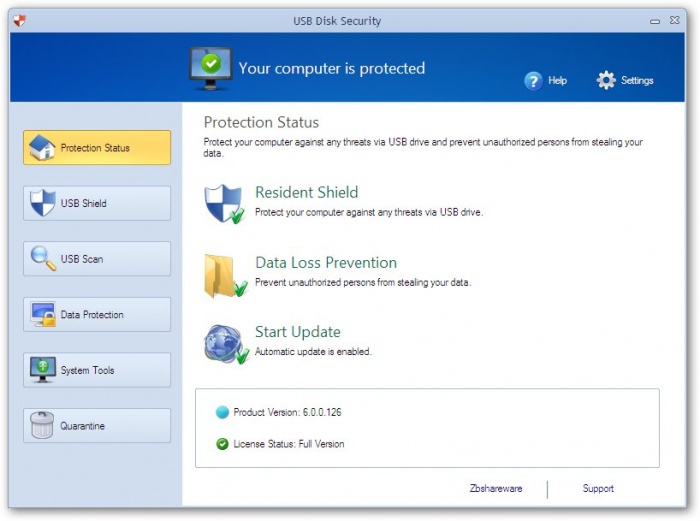Select the Data Loss Prevention heading
Viewport: 700px width, 521px height.
(326, 263)
